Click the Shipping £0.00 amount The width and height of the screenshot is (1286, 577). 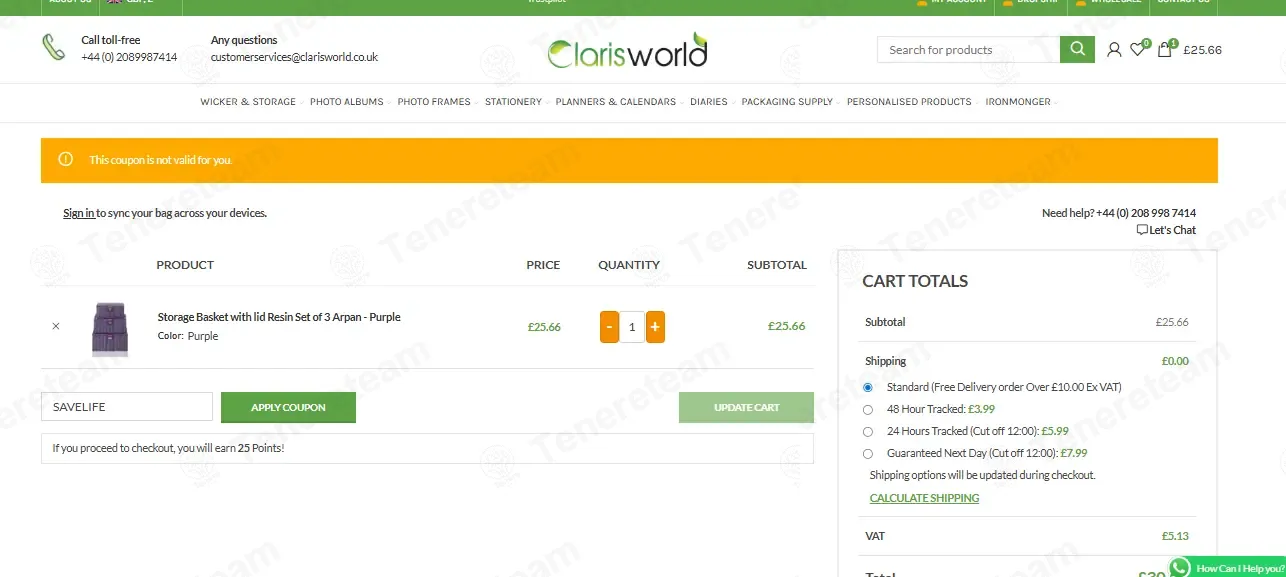pos(1175,361)
